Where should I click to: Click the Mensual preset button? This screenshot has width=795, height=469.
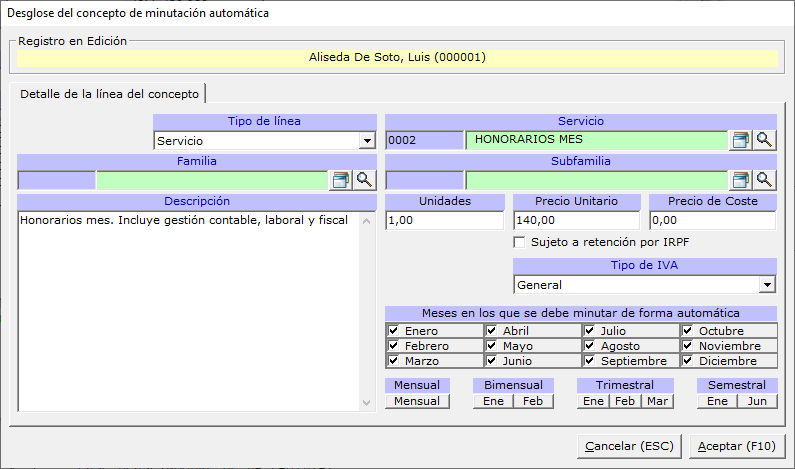pyautogui.click(x=417, y=401)
